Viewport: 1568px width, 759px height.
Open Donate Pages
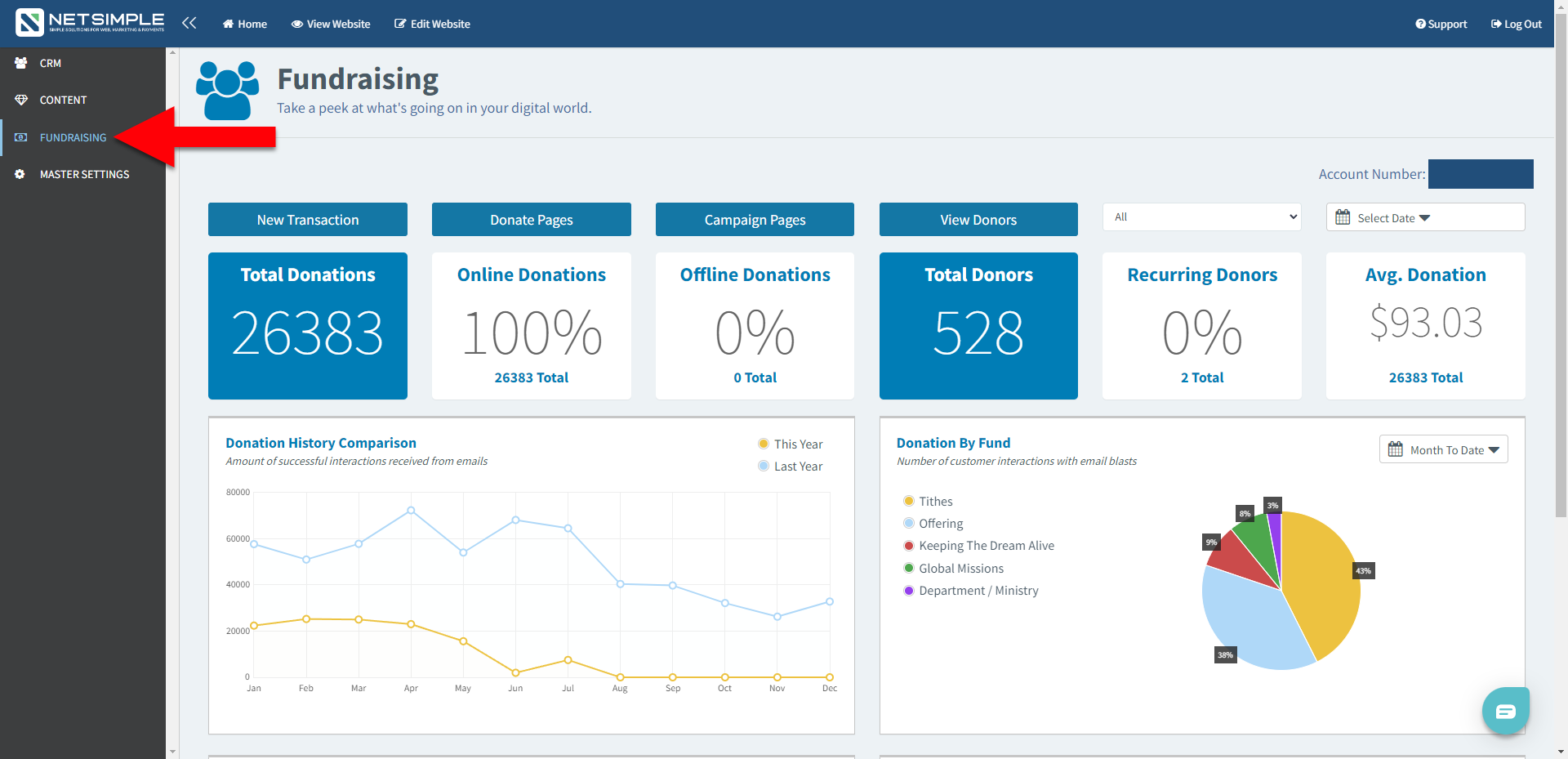(x=532, y=220)
